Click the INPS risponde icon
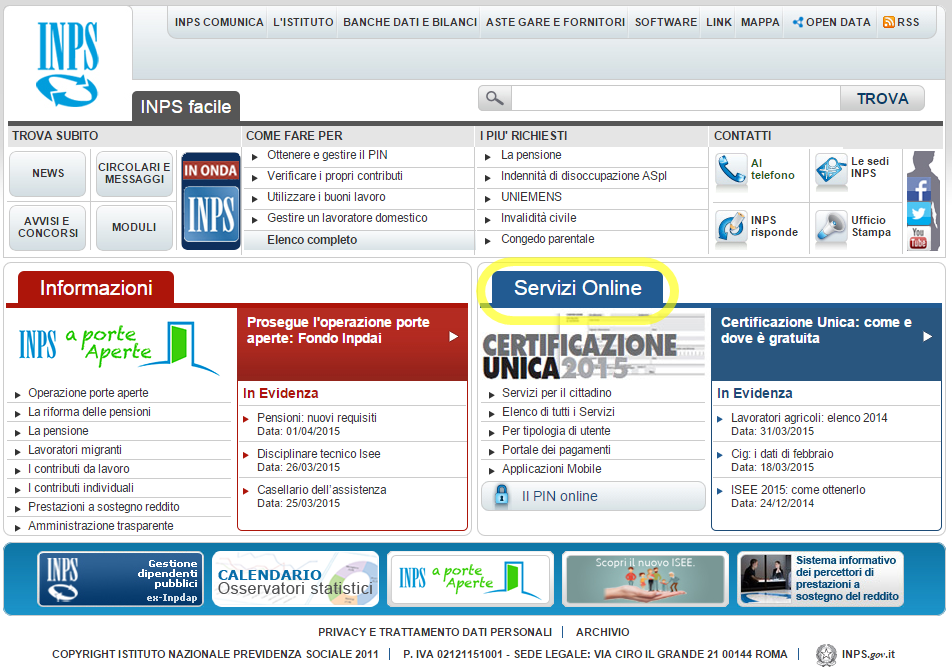Screen dimensions: 952x669 731,226
